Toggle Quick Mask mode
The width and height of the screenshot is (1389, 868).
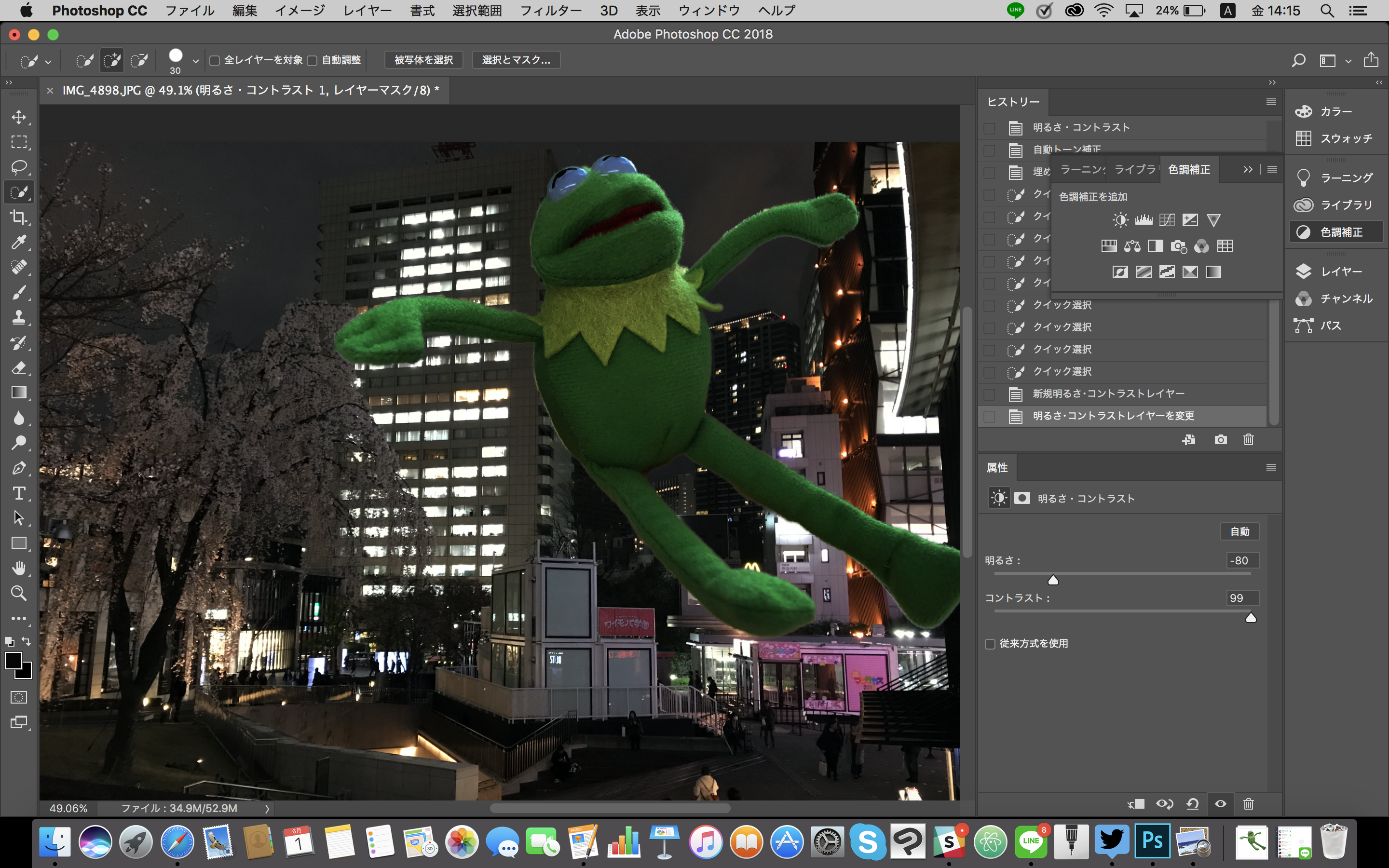pyautogui.click(x=19, y=697)
